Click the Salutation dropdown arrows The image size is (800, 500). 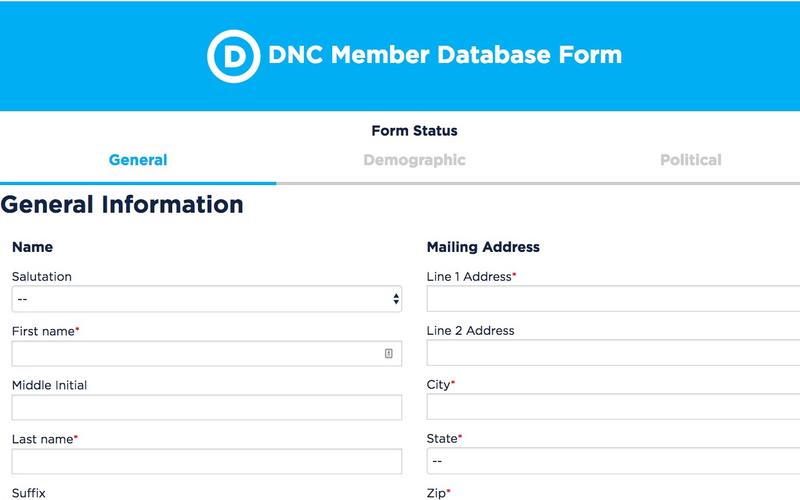pos(396,299)
